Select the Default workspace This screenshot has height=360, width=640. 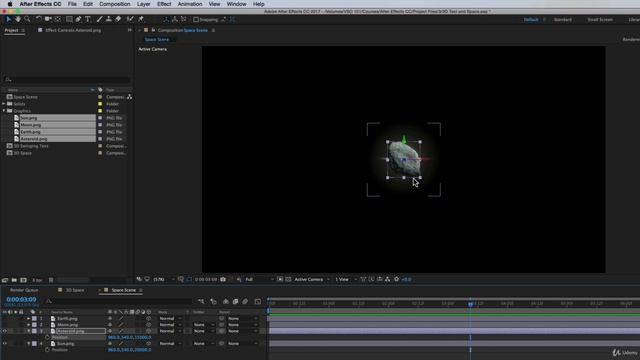531,20
